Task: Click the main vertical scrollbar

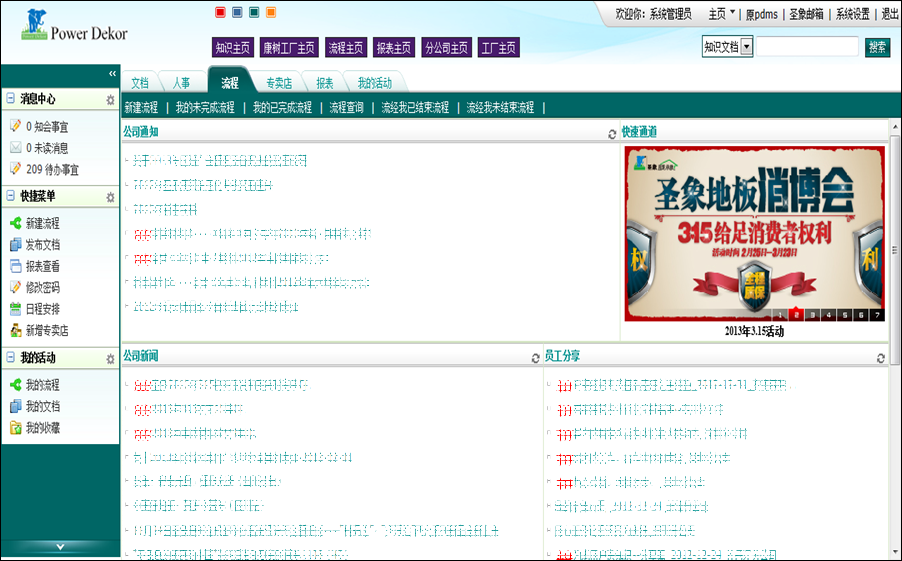Action: (x=895, y=250)
